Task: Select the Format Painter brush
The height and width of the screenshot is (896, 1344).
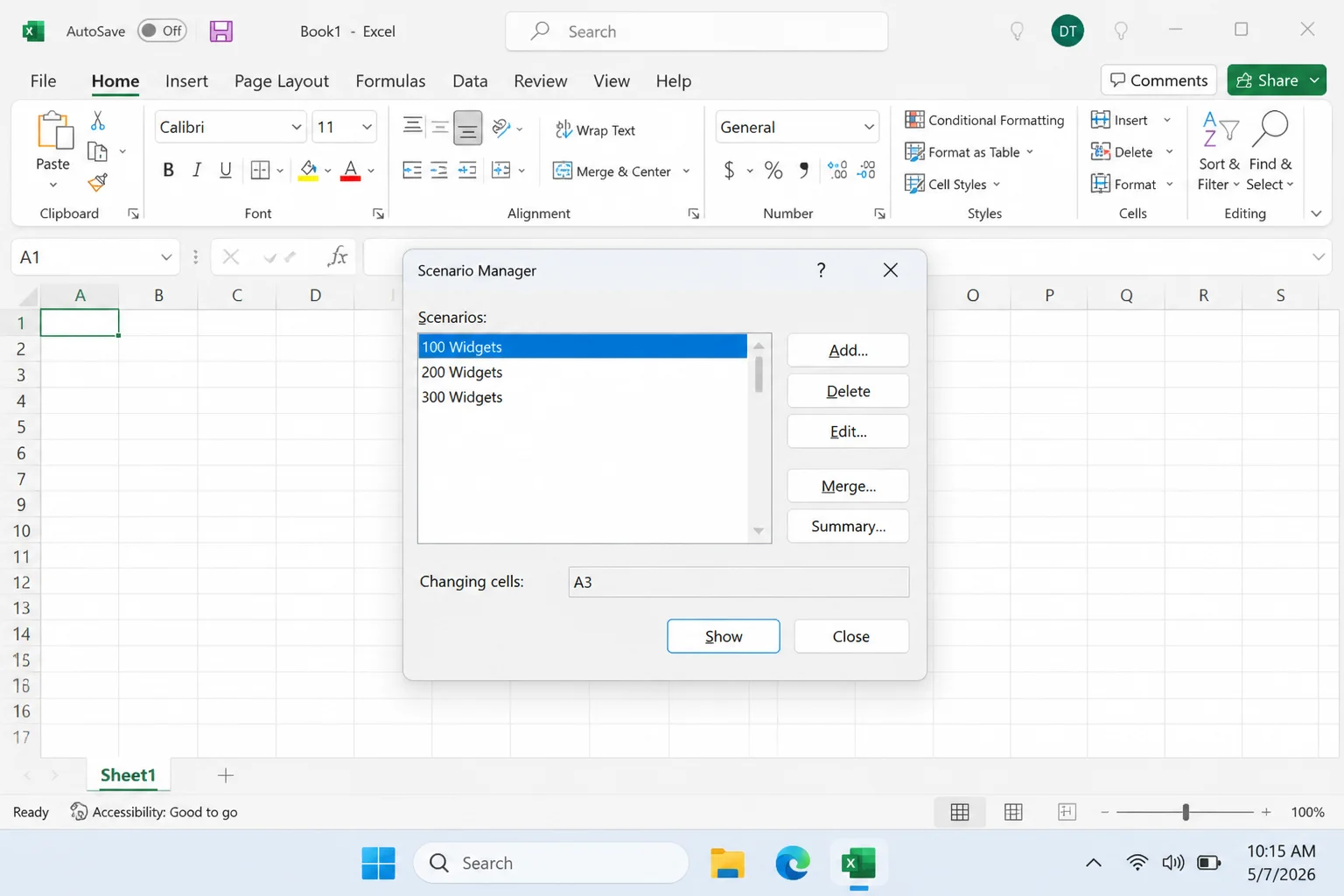Action: click(98, 183)
